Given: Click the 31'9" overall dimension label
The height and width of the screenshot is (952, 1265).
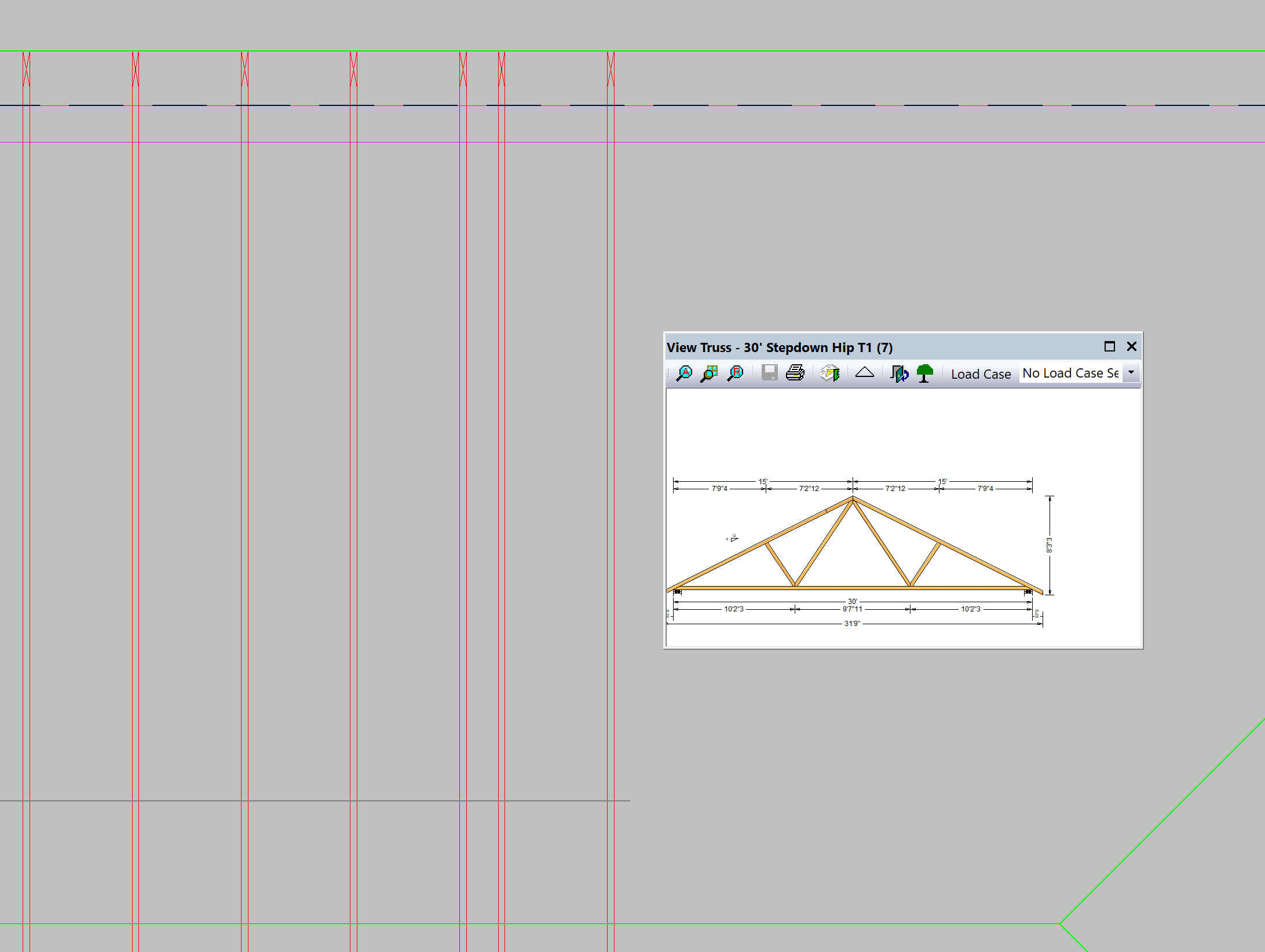Looking at the screenshot, I should tap(851, 624).
